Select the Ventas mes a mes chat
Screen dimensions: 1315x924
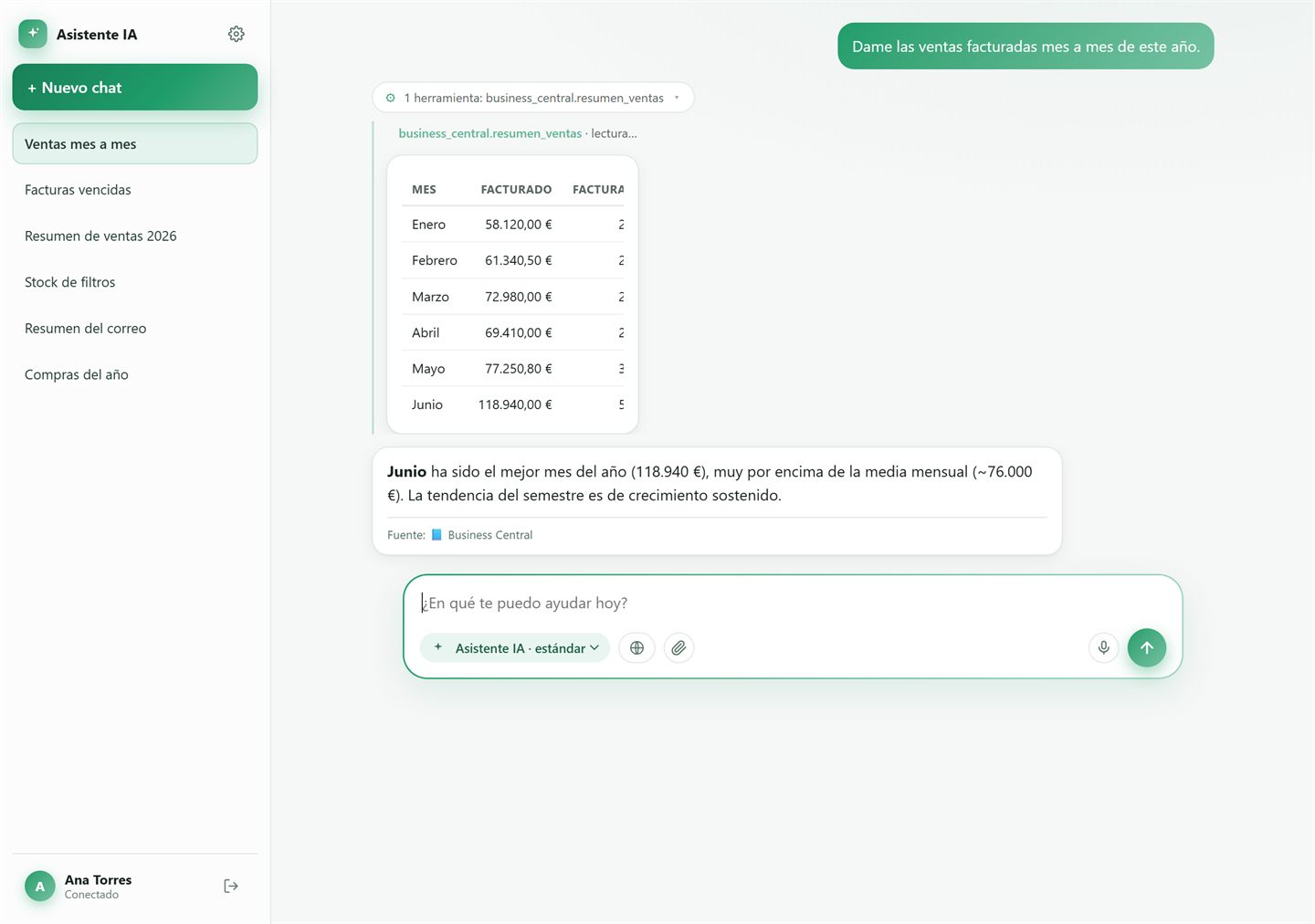click(x=135, y=144)
